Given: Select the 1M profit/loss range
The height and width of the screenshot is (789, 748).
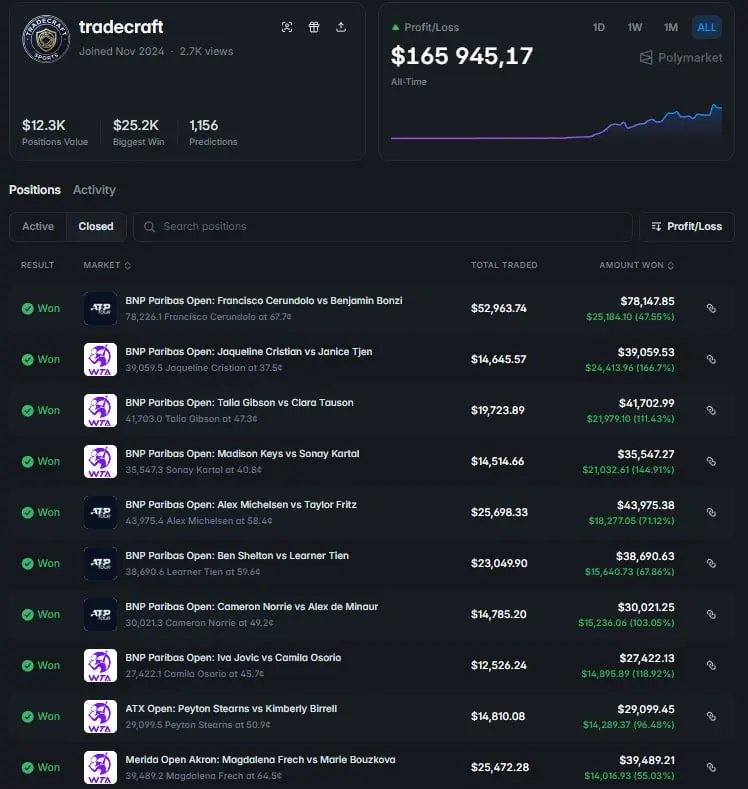Looking at the screenshot, I should [671, 27].
